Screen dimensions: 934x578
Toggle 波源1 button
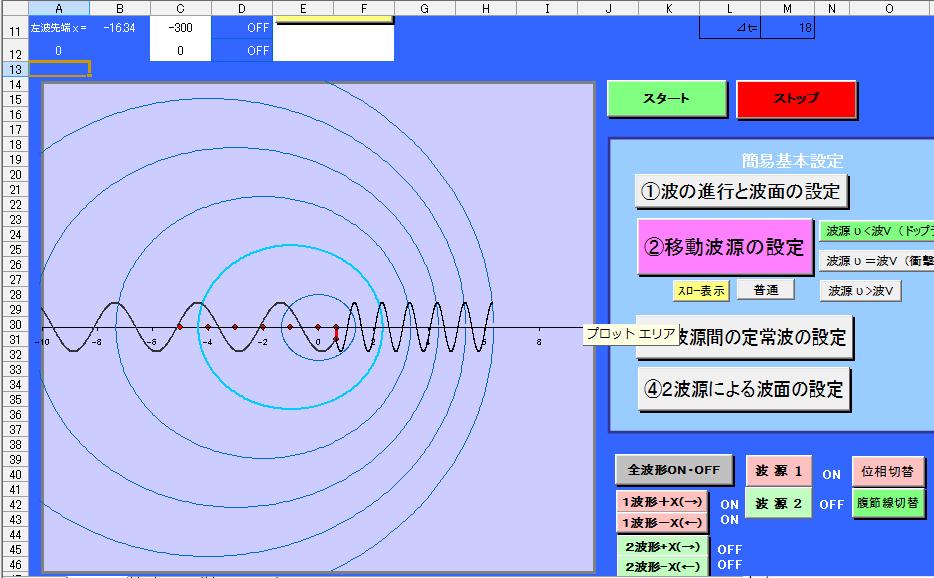[778, 471]
